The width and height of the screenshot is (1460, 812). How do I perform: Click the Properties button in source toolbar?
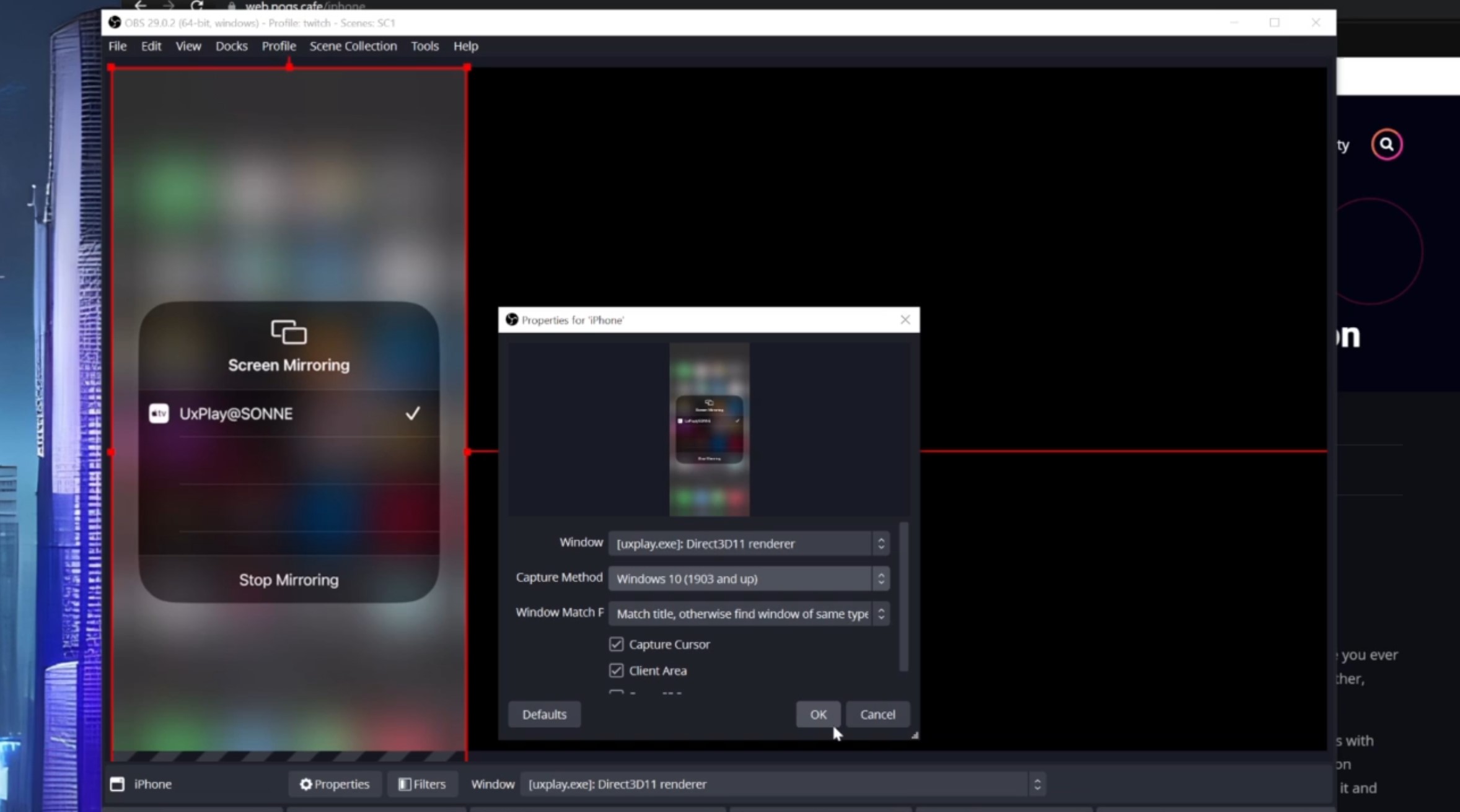point(334,784)
